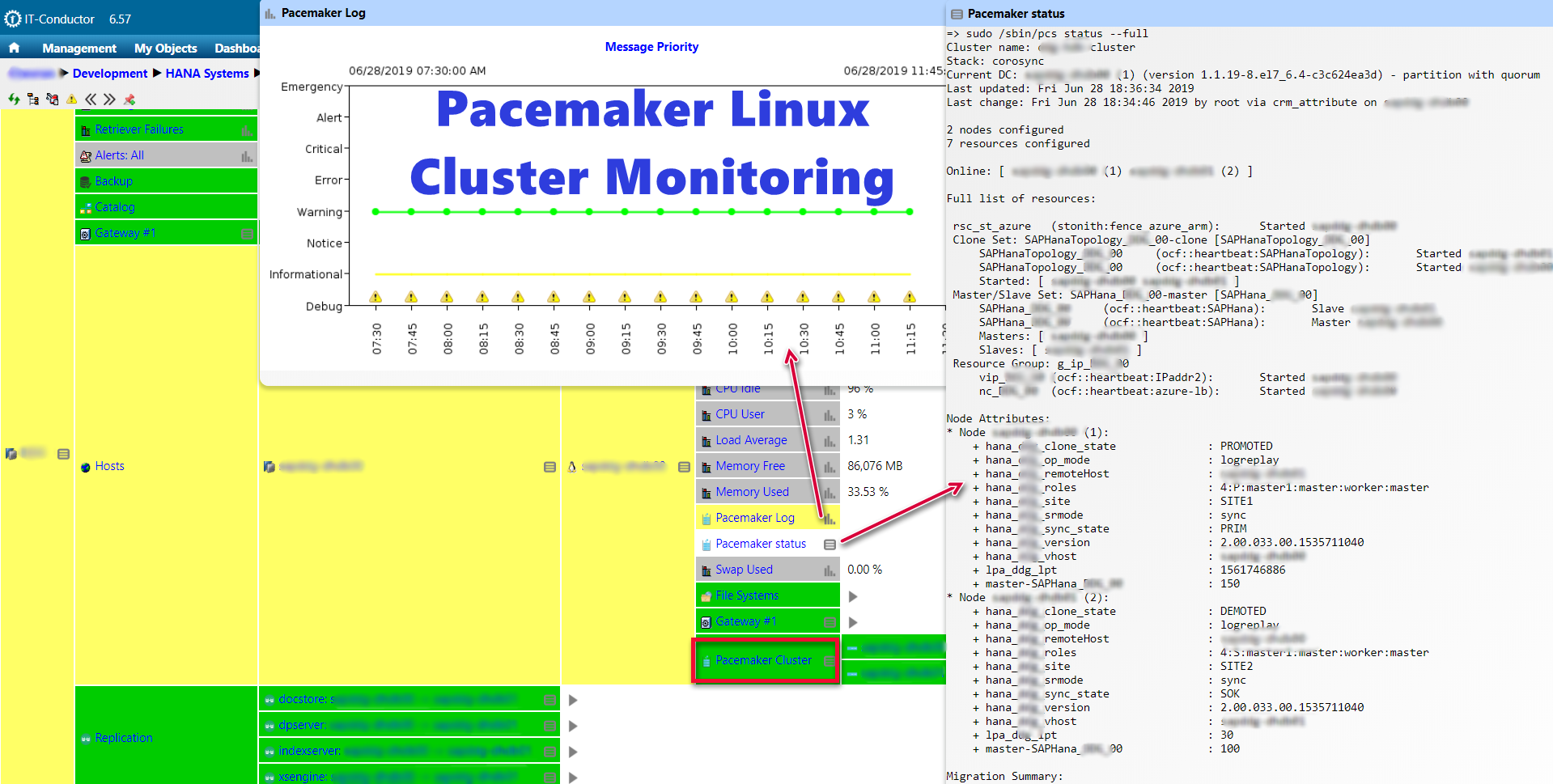Click the 86,076 MB value
This screenshot has width=1553, height=784.
click(x=875, y=466)
